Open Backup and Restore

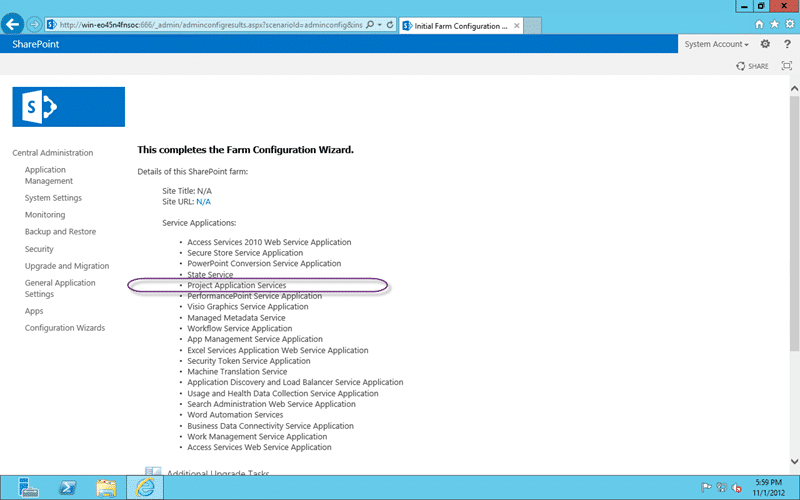coord(60,232)
